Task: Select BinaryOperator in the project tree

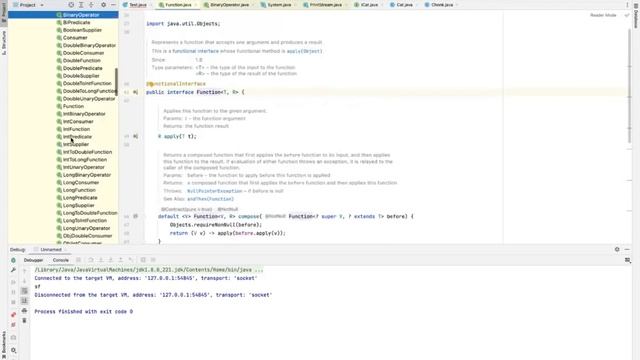Action: (63, 15)
